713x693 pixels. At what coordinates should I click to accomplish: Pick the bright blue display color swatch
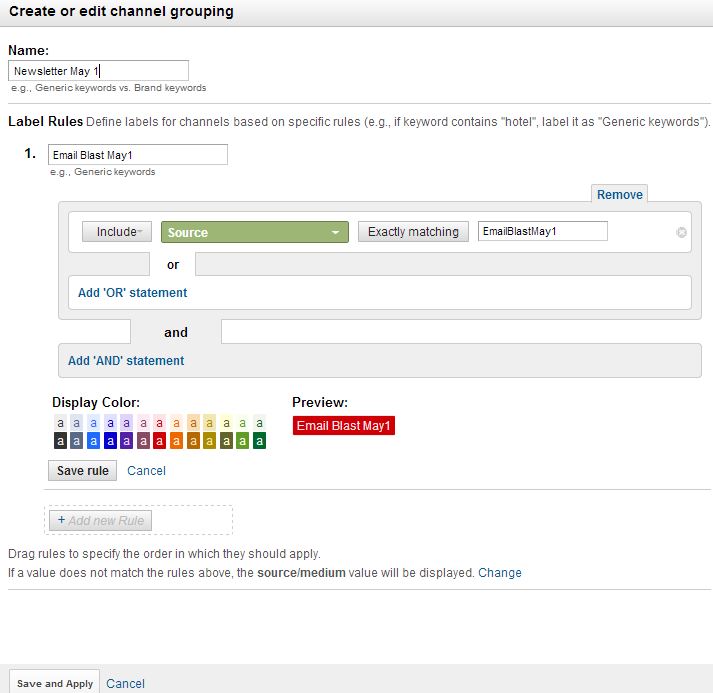93,440
